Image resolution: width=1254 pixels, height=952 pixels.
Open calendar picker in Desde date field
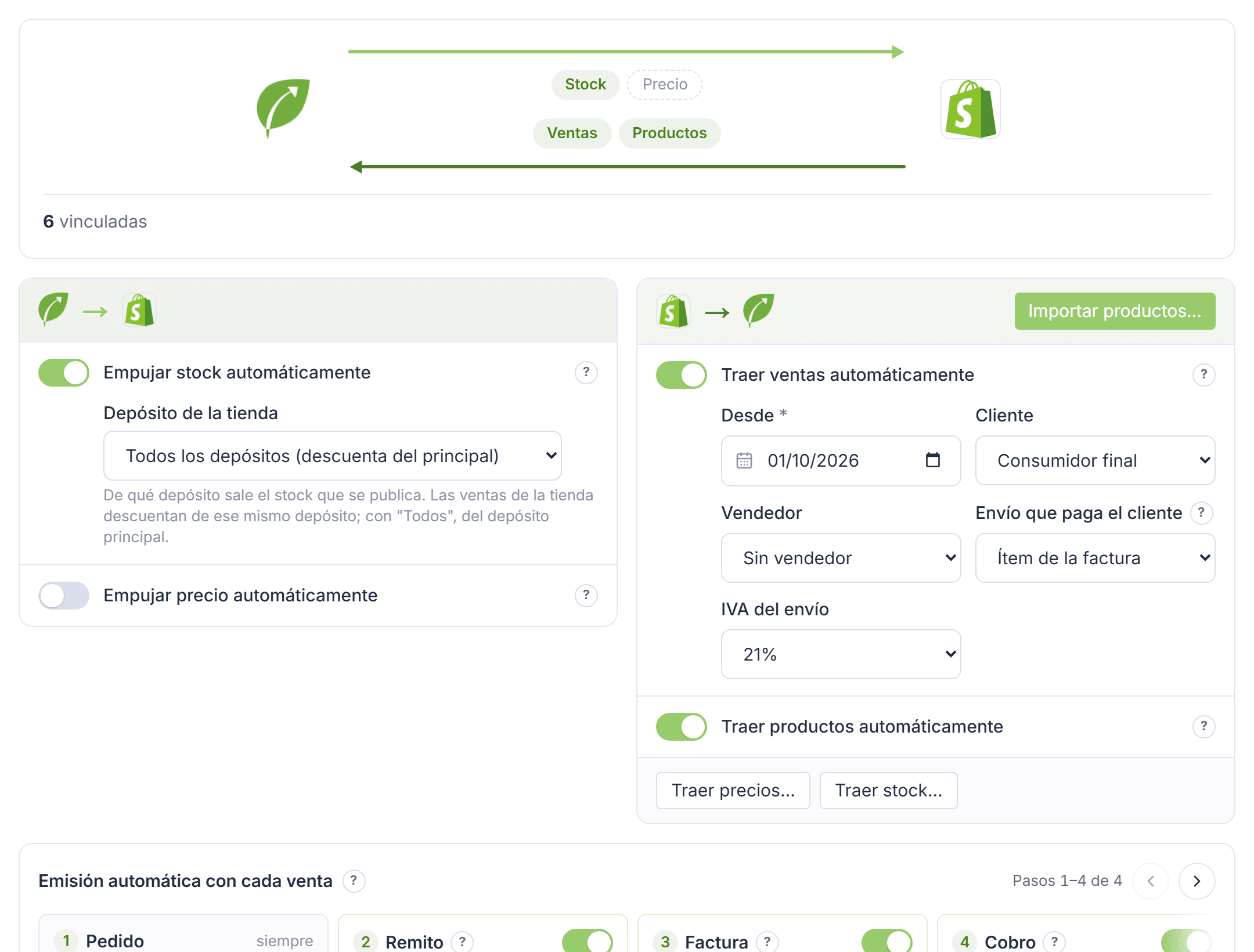click(x=932, y=460)
